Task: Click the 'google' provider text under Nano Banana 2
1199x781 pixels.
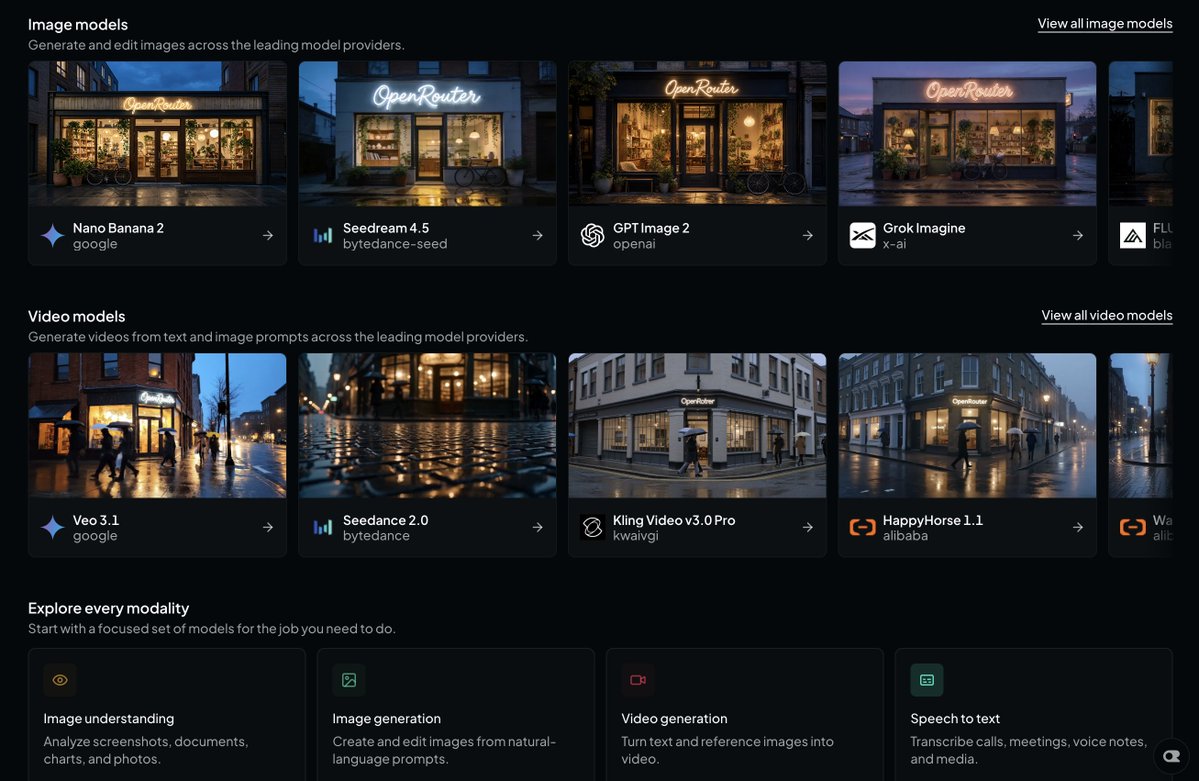Action: tap(95, 244)
